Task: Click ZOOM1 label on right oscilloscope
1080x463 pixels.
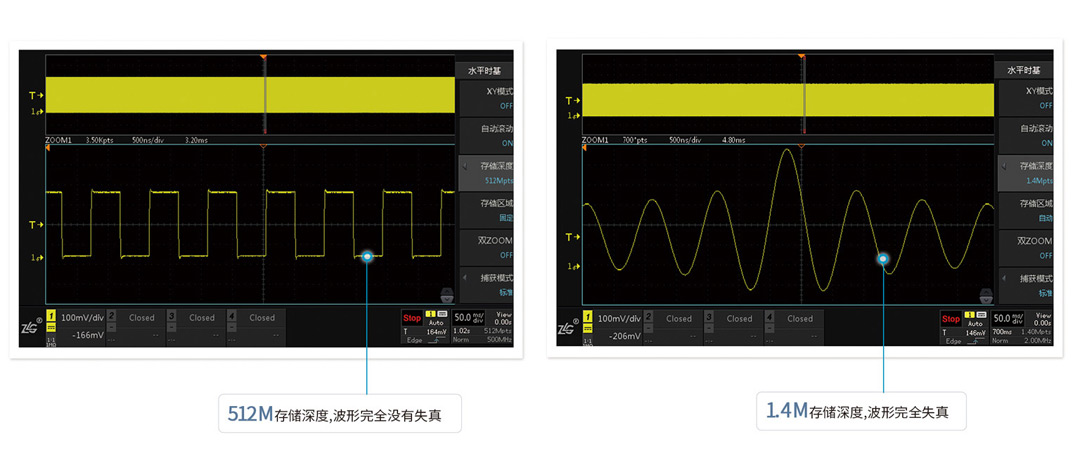Action: click(x=596, y=139)
